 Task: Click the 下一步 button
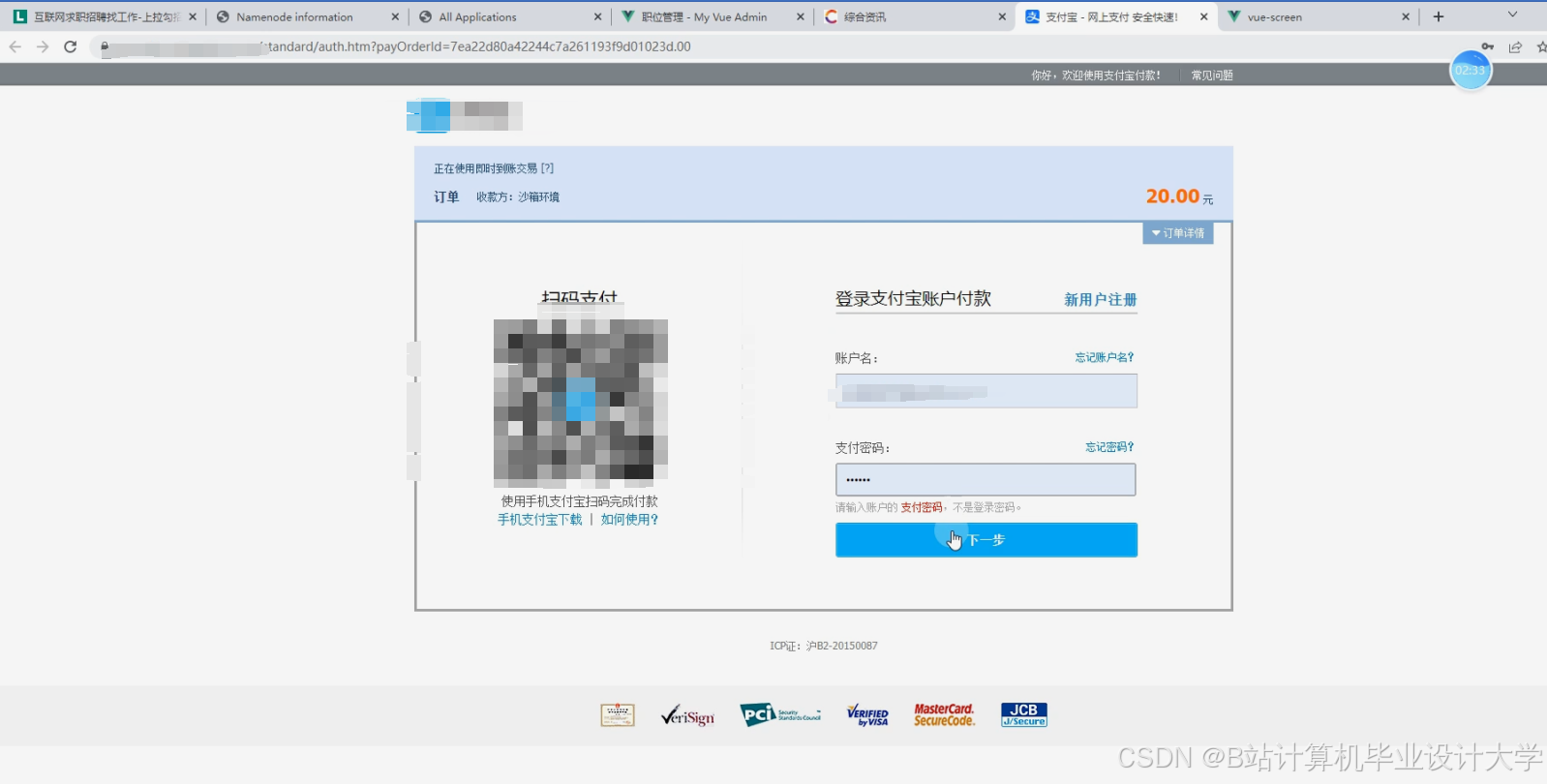tap(986, 540)
